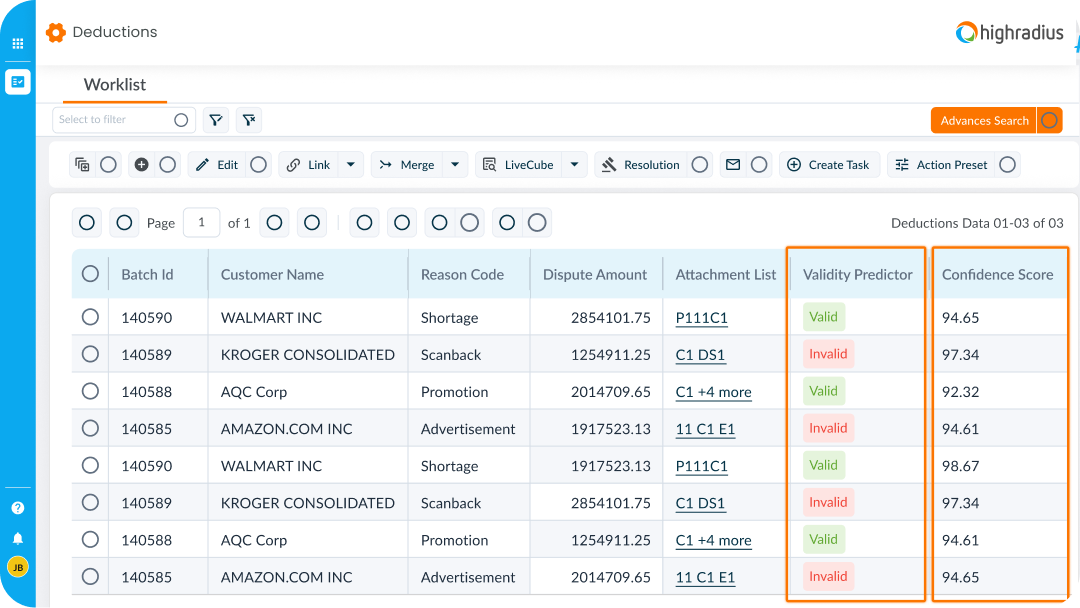
Task: Open the JB user avatar menu
Action: coord(17,566)
